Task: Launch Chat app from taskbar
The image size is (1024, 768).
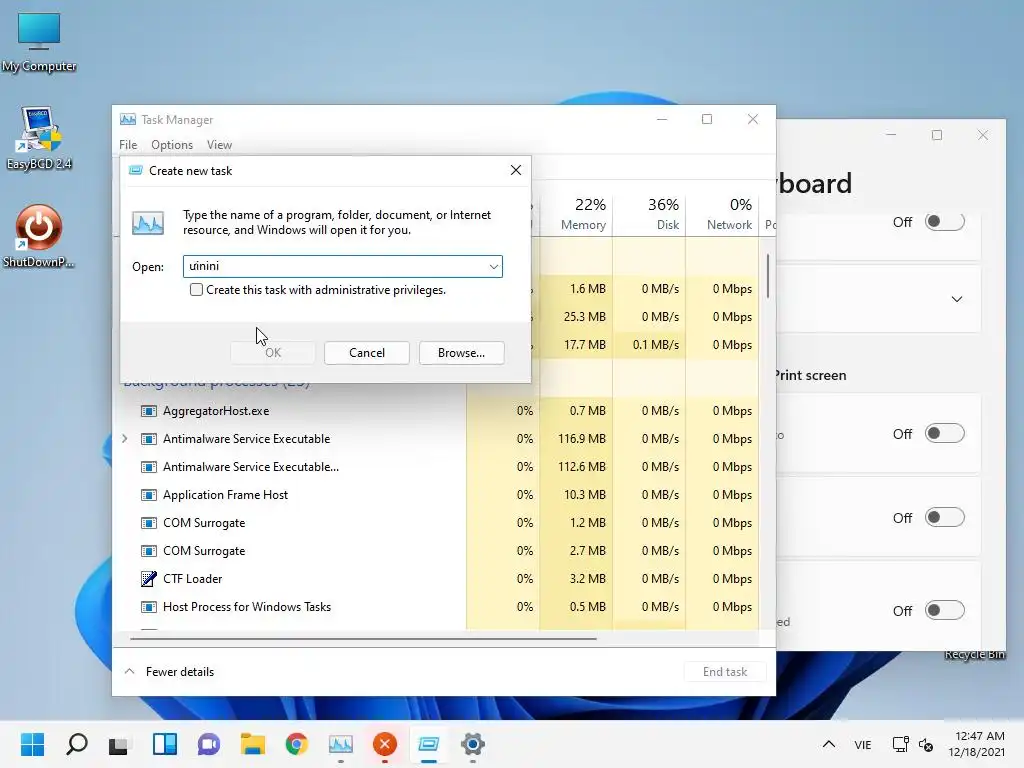Action: pos(209,744)
